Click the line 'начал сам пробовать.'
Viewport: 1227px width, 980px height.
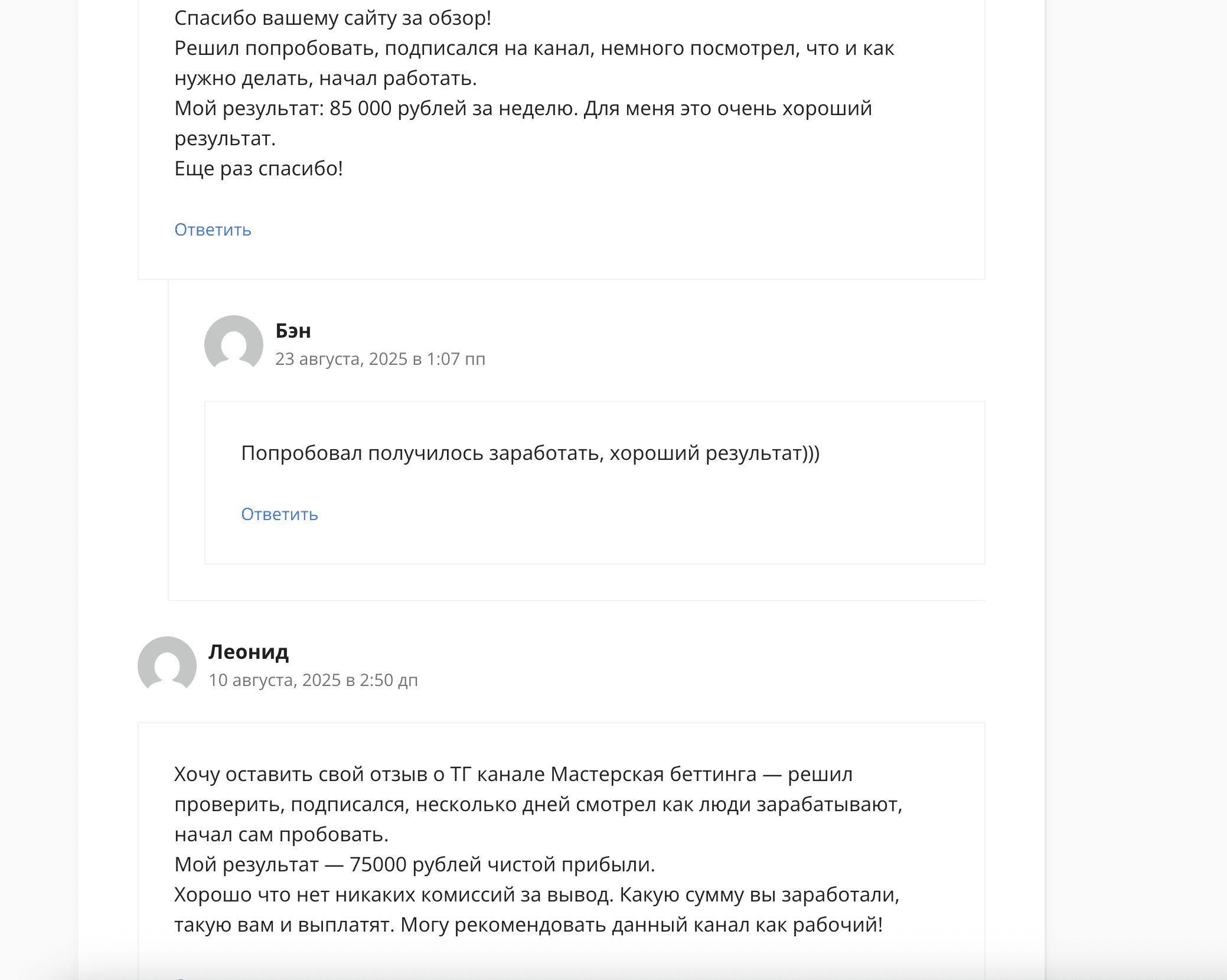point(282,835)
